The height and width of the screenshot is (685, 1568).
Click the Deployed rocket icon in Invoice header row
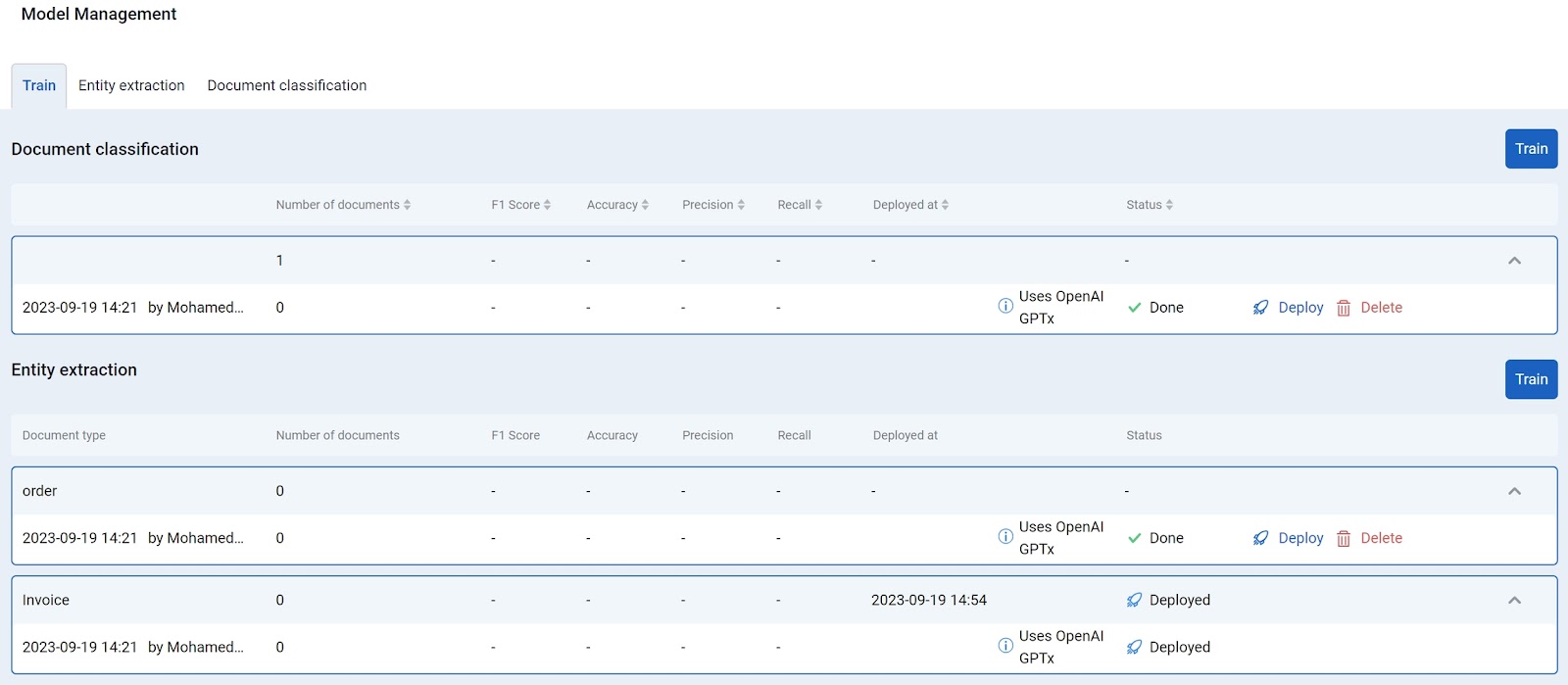pos(1134,600)
